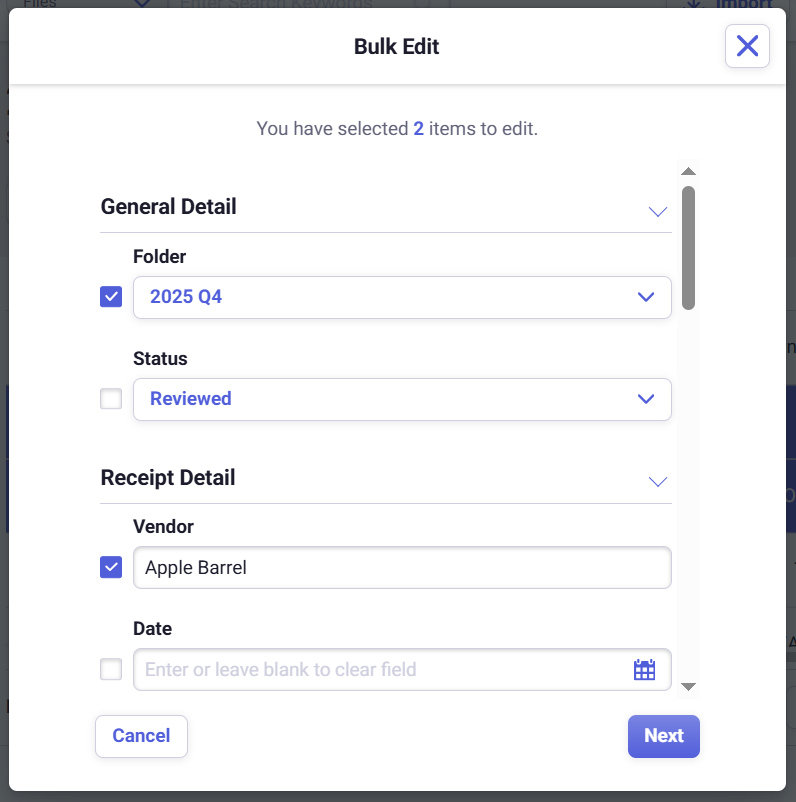
Task: Click the Next button
Action: [663, 736]
